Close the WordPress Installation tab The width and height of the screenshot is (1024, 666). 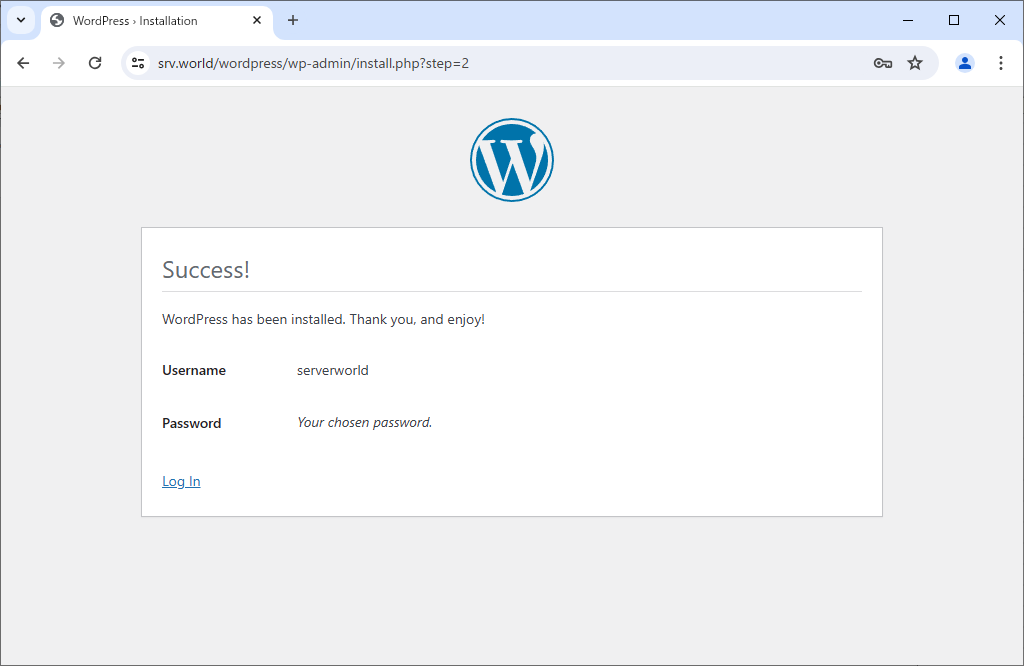[x=257, y=20]
